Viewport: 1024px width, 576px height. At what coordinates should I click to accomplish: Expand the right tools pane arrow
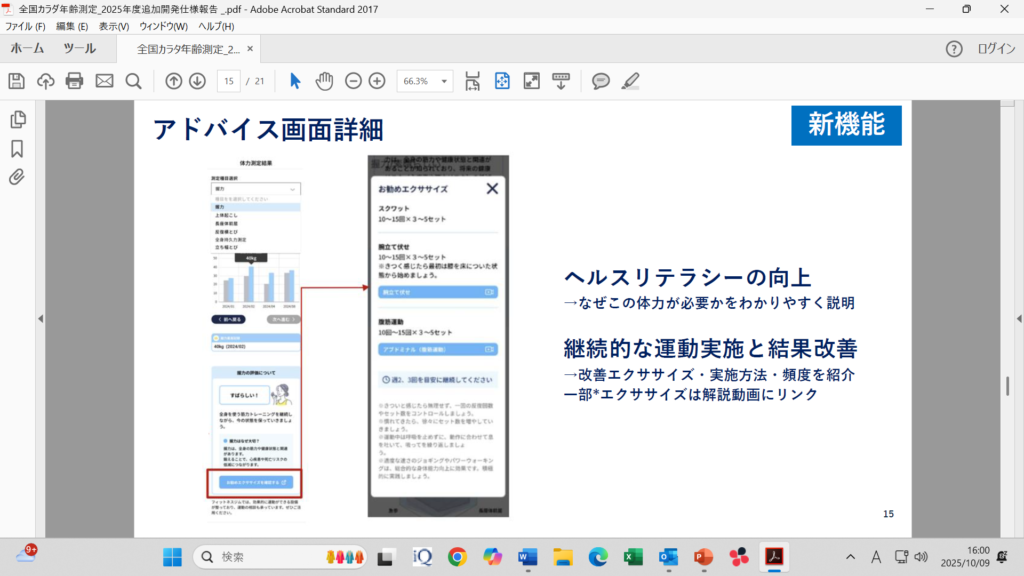tap(1017, 319)
